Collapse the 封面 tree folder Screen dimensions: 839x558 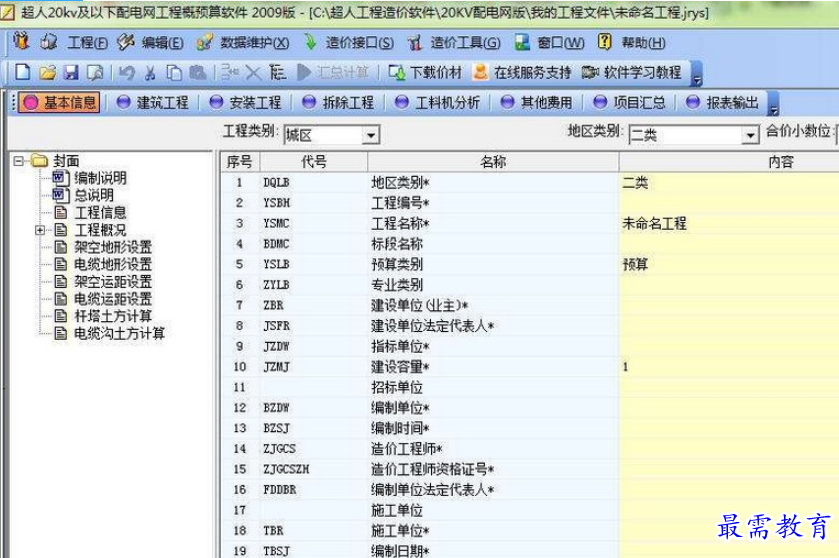[19, 161]
